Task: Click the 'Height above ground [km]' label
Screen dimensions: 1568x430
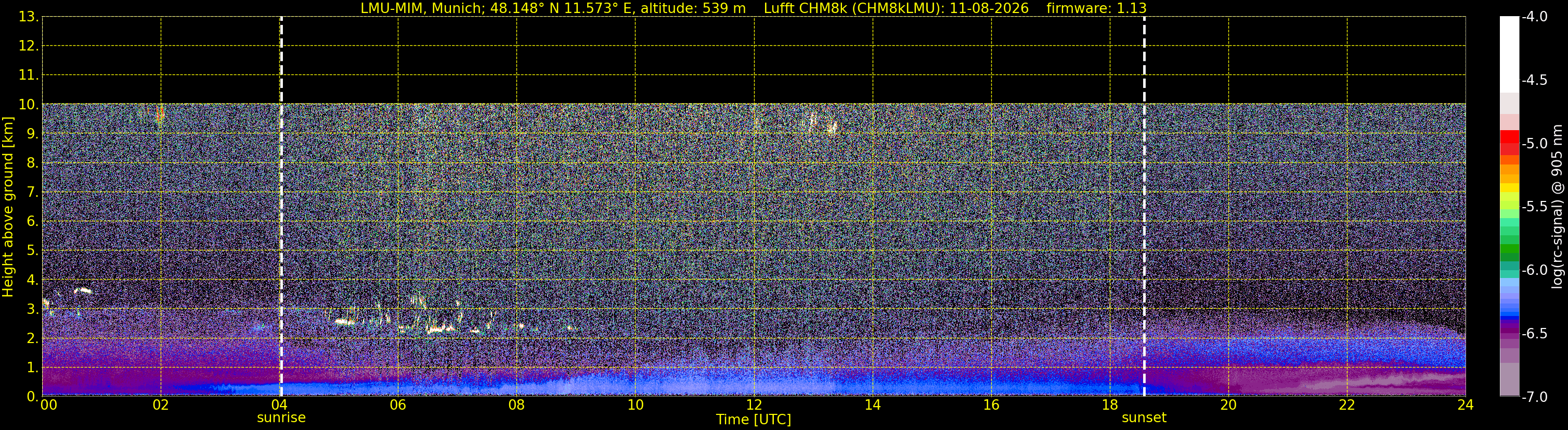Action: [8, 207]
